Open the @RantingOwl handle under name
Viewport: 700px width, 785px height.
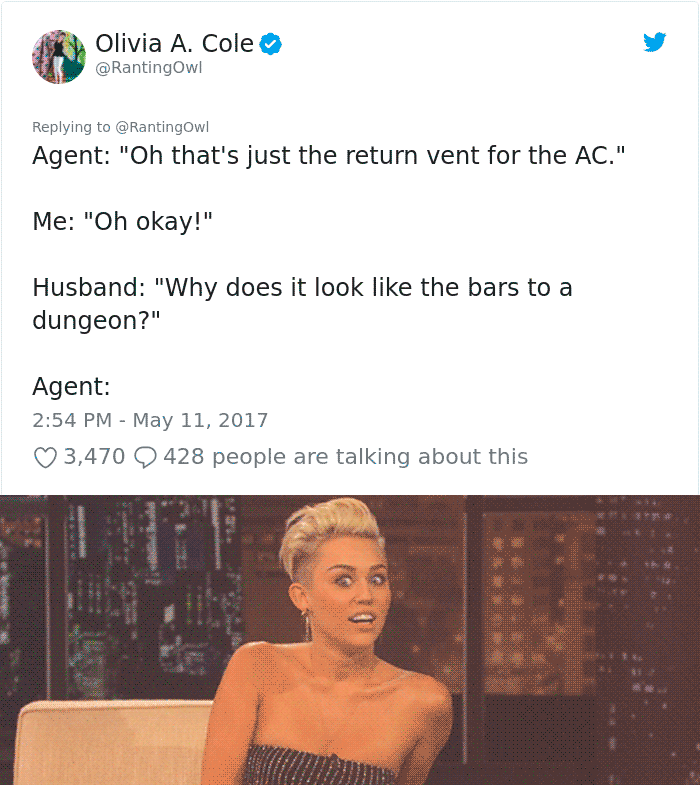149,67
